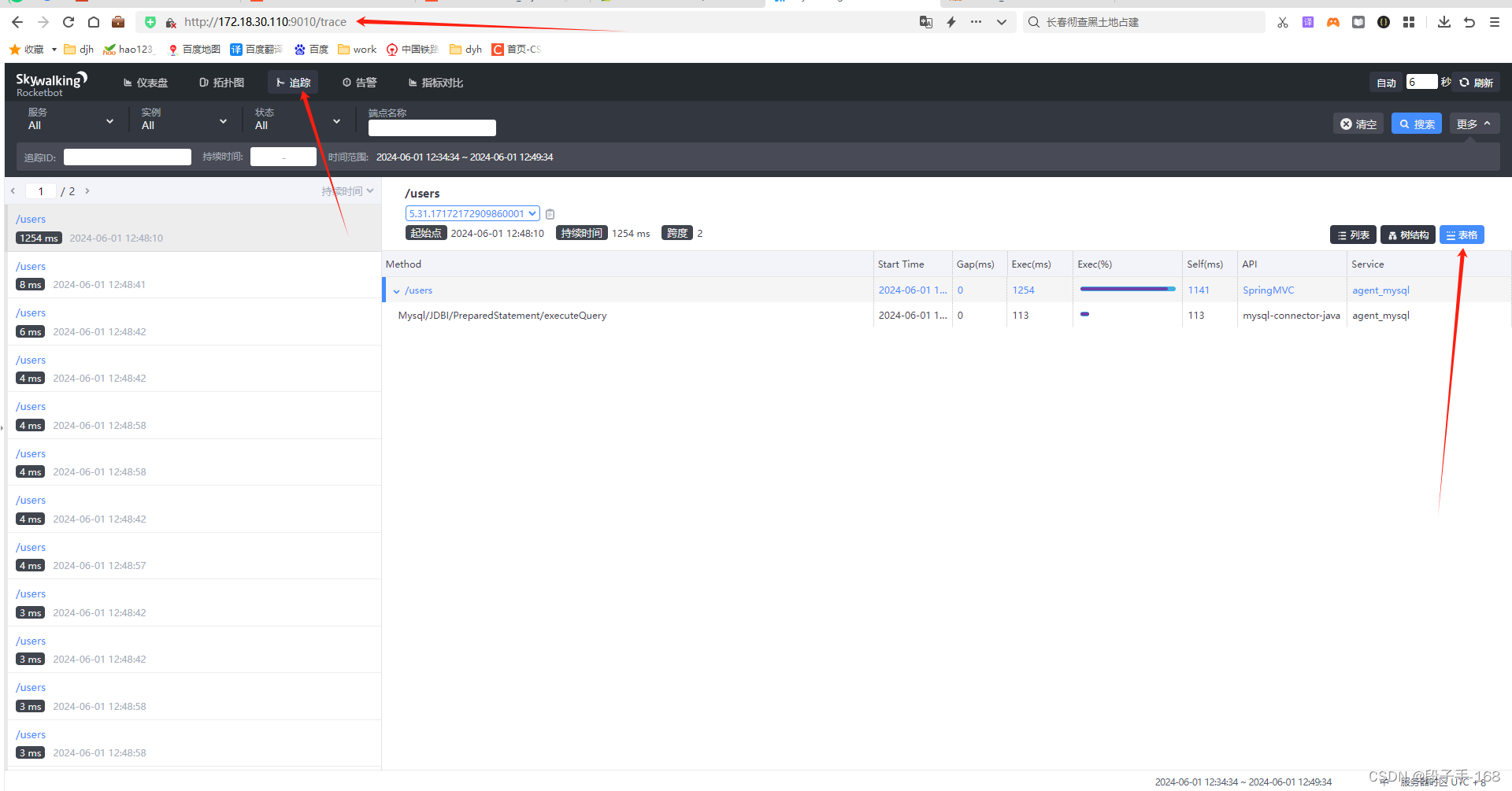Toggle the 自动 auto refresh button
The width and height of the screenshot is (1512, 791).
1386,82
